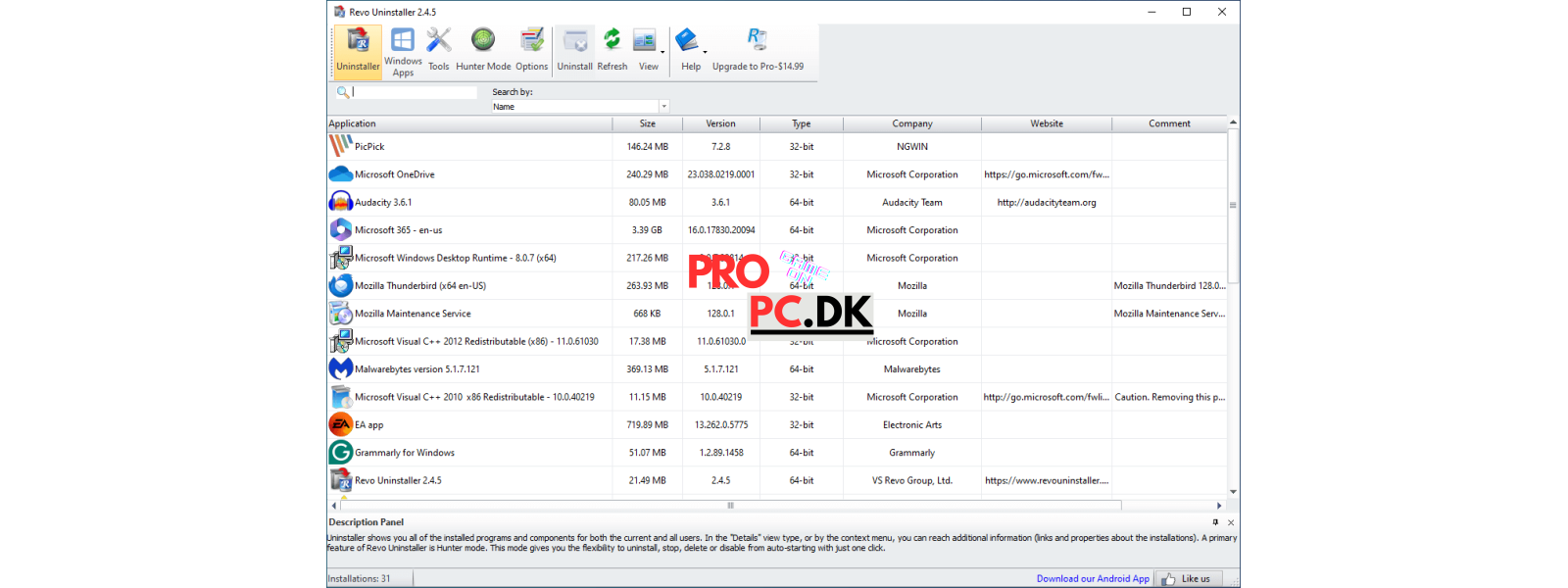
Task: Sort by the Type column header
Action: 802,123
